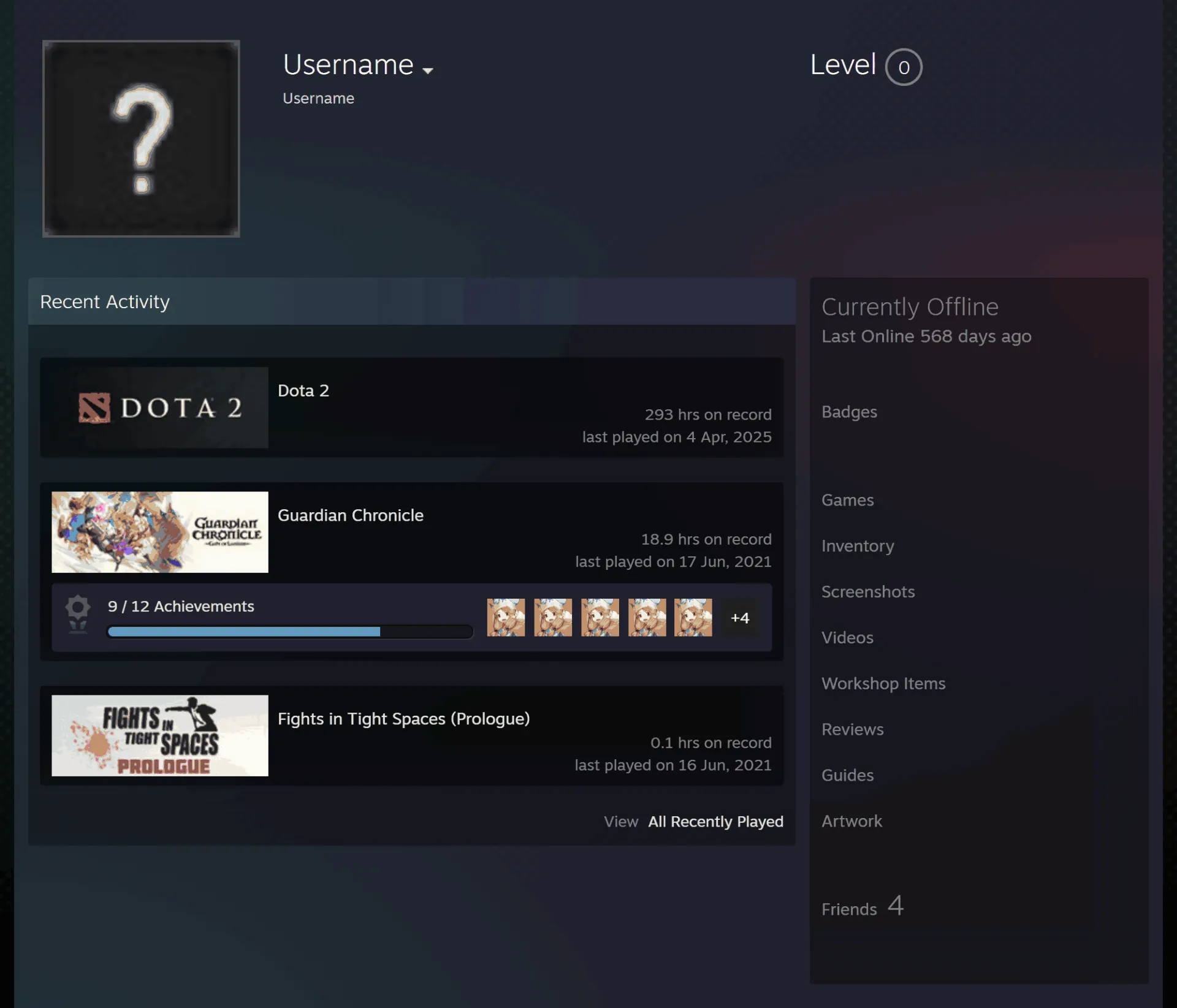Expand the Username dropdown arrow
The width and height of the screenshot is (1177, 1008).
pyautogui.click(x=428, y=70)
